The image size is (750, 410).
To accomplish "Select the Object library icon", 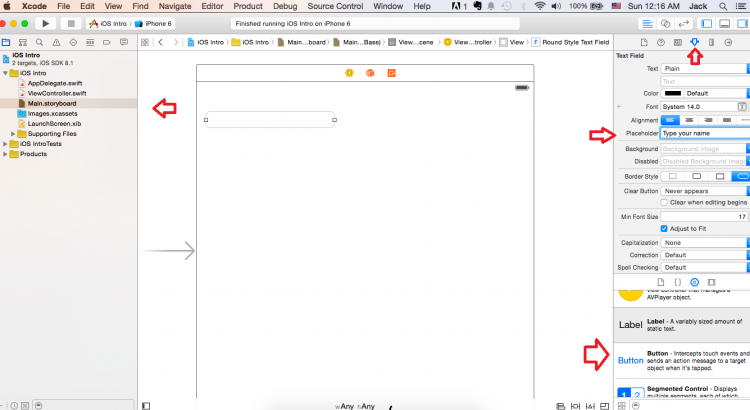I will pyautogui.click(x=694, y=283).
